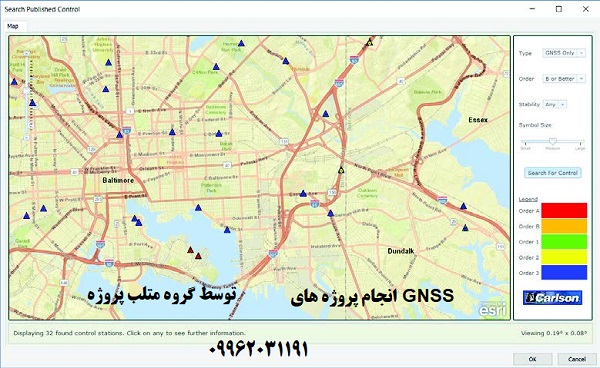
Task: Click the map zoom slider's minus button
Action: pos(26,137)
